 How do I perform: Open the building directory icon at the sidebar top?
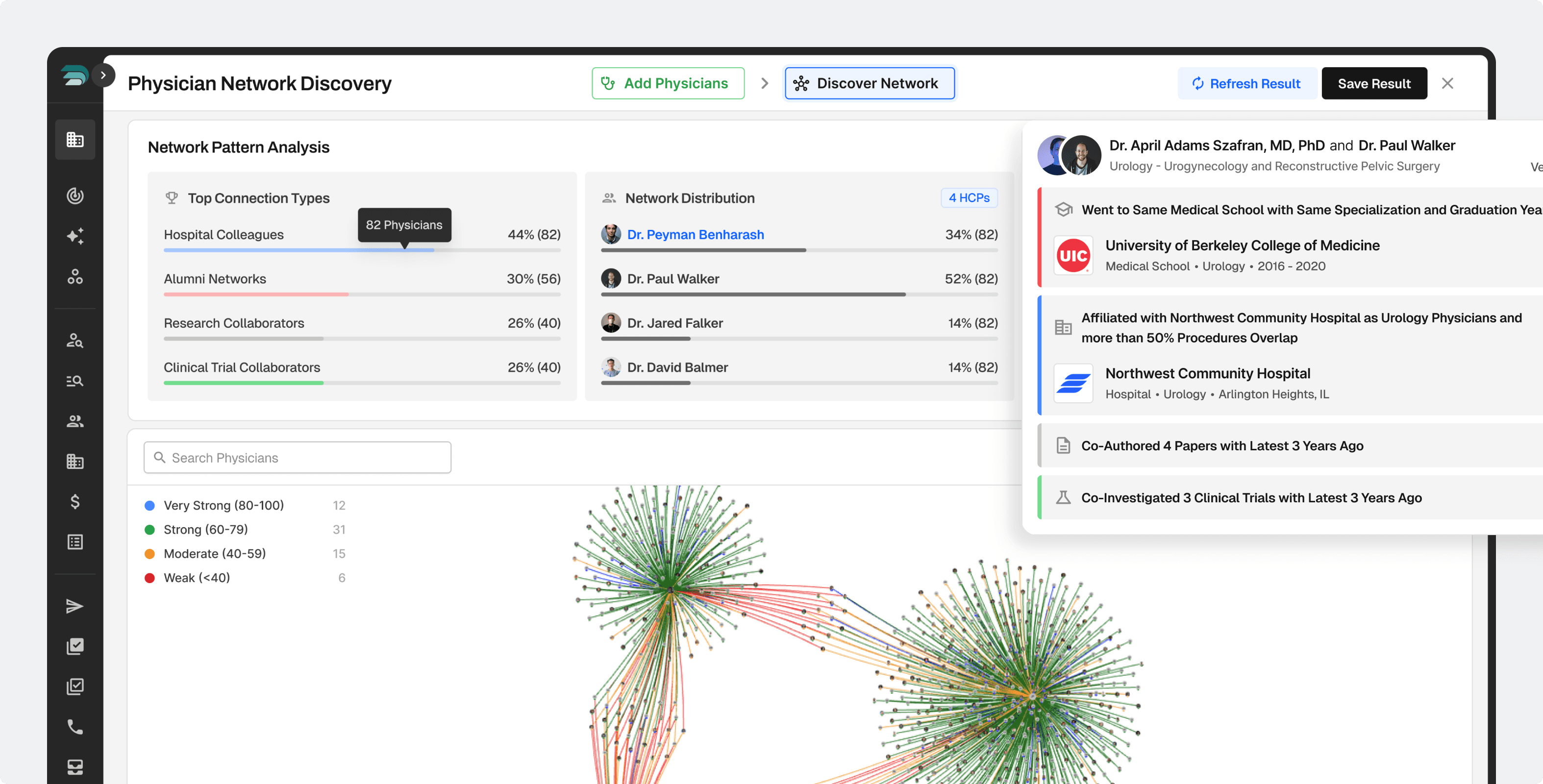[x=75, y=140]
